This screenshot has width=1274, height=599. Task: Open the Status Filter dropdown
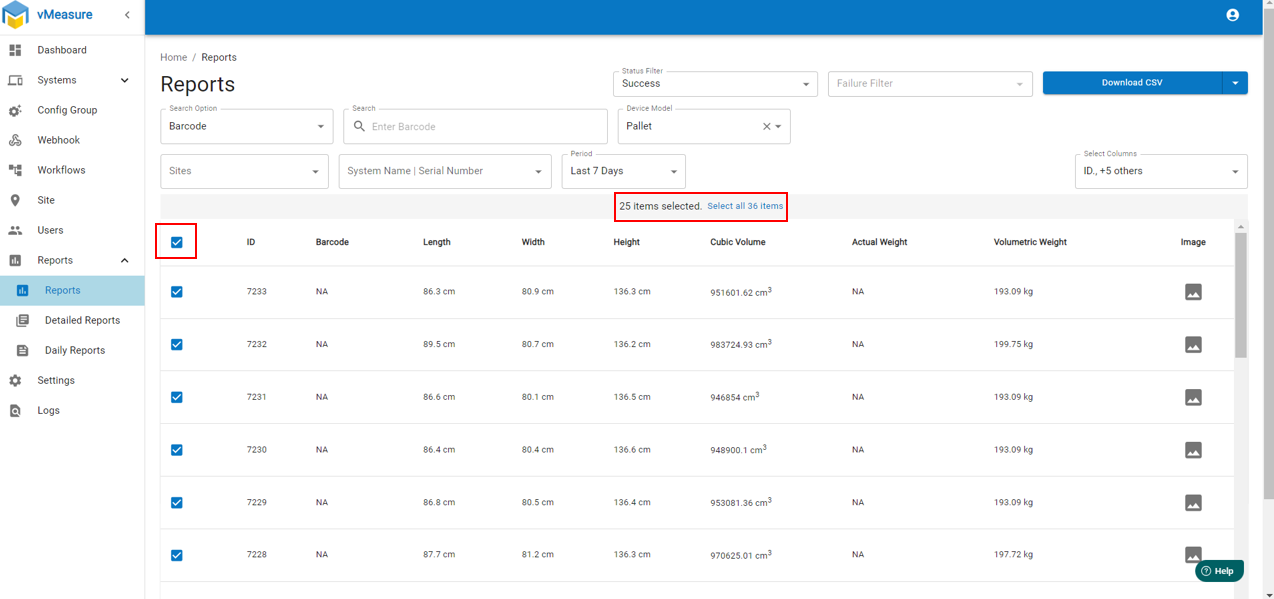pyautogui.click(x=714, y=84)
